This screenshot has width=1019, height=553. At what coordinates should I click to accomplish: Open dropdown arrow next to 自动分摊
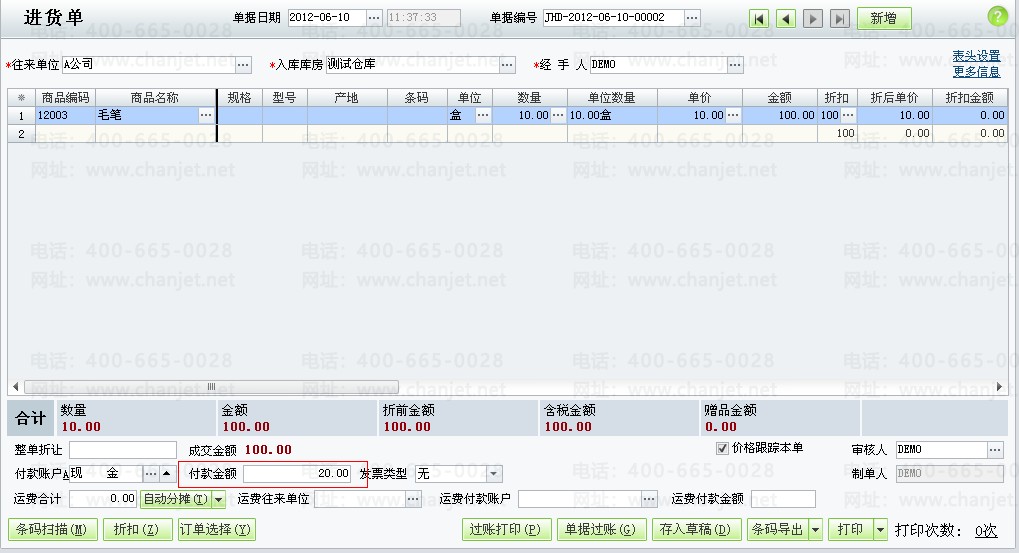click(218, 499)
